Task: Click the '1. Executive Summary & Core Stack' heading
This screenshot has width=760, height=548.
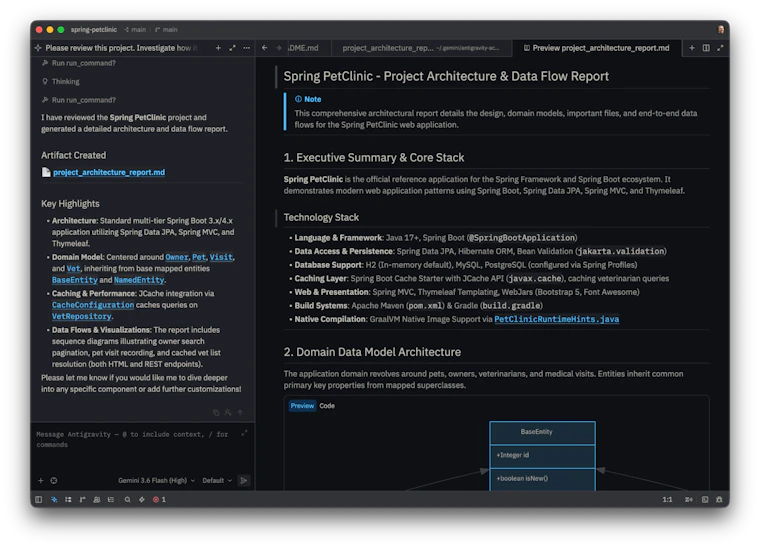Action: click(x=374, y=157)
